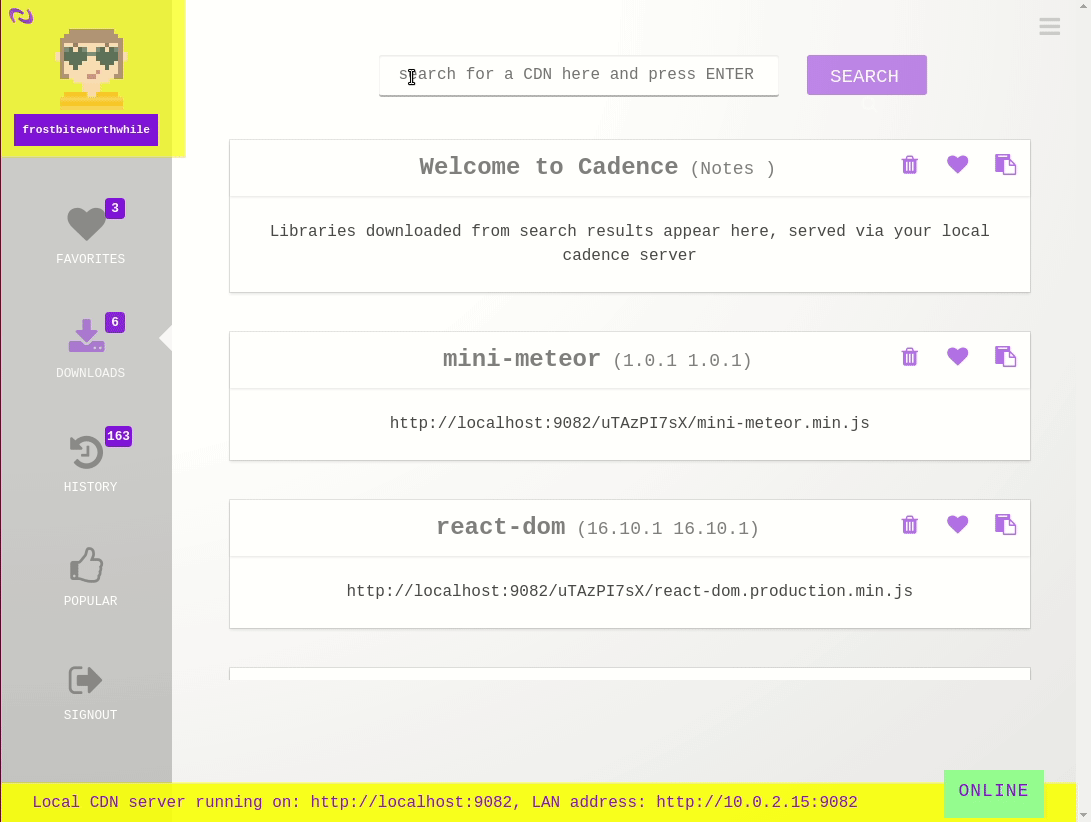Open the Popular section
Screen dimensions: 1091x822
click(86, 564)
